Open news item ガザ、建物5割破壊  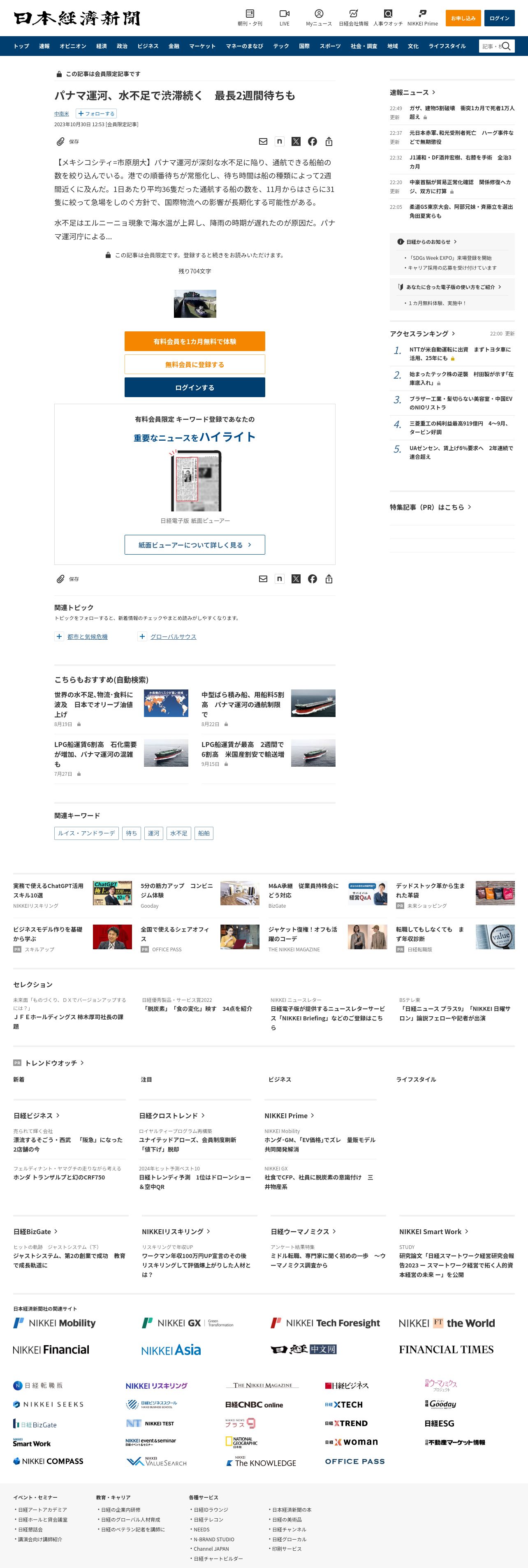click(462, 113)
